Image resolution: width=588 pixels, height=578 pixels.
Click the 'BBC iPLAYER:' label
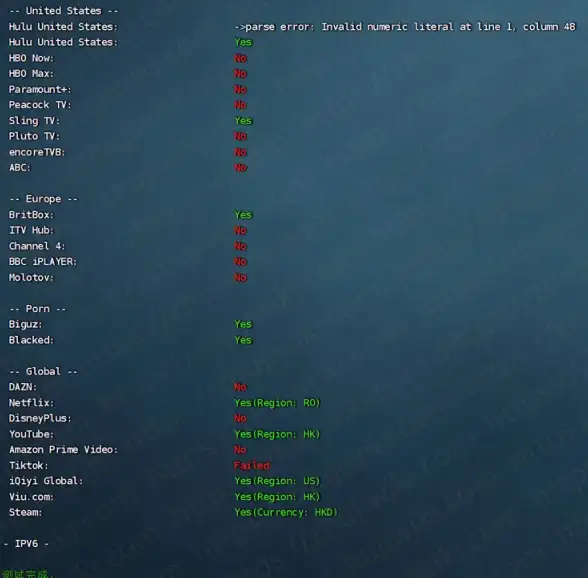click(43, 262)
